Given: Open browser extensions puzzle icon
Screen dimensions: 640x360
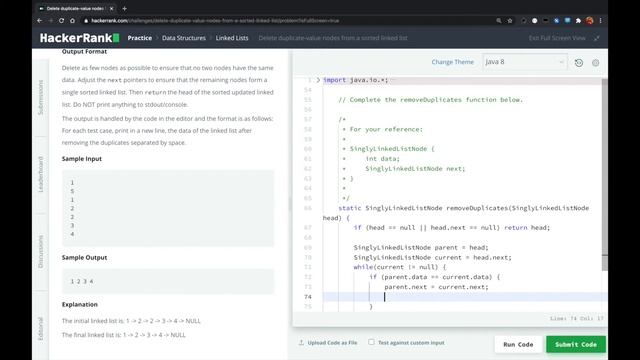Looking at the screenshot, I should pyautogui.click(x=578, y=20).
